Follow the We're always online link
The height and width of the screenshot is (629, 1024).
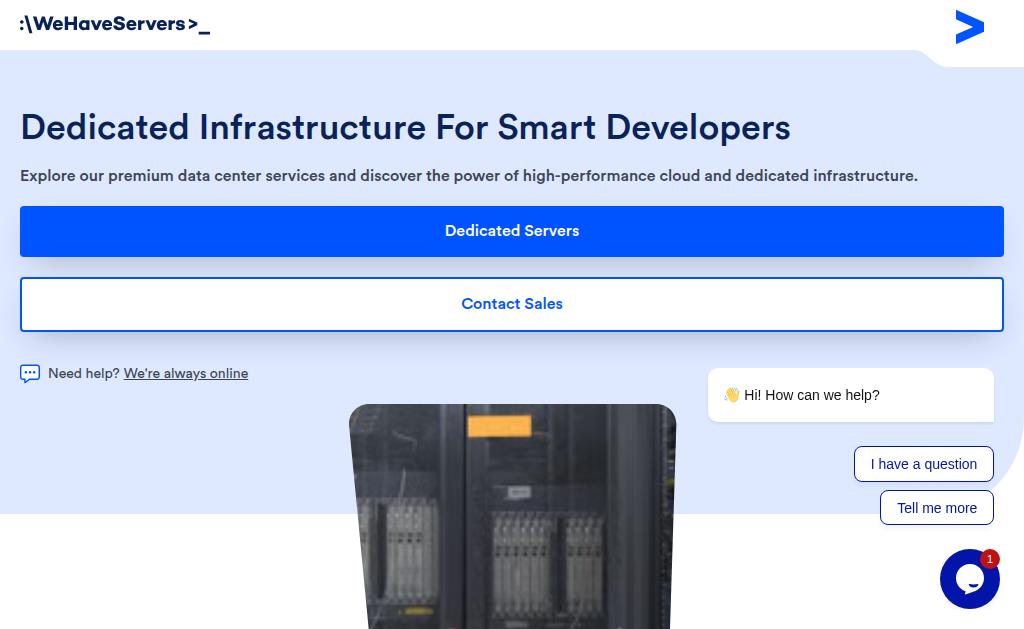(185, 374)
